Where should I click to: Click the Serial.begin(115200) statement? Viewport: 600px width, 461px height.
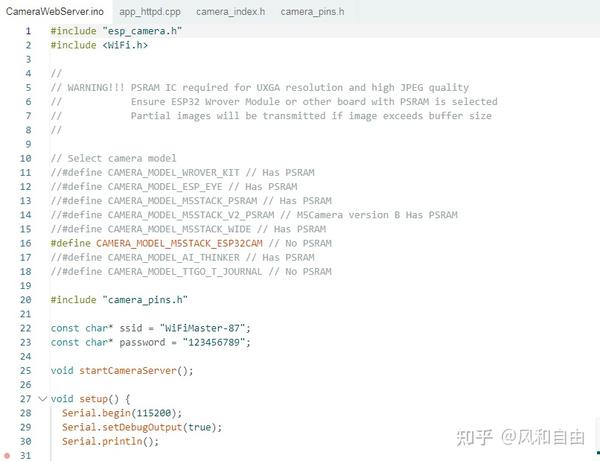click(122, 413)
